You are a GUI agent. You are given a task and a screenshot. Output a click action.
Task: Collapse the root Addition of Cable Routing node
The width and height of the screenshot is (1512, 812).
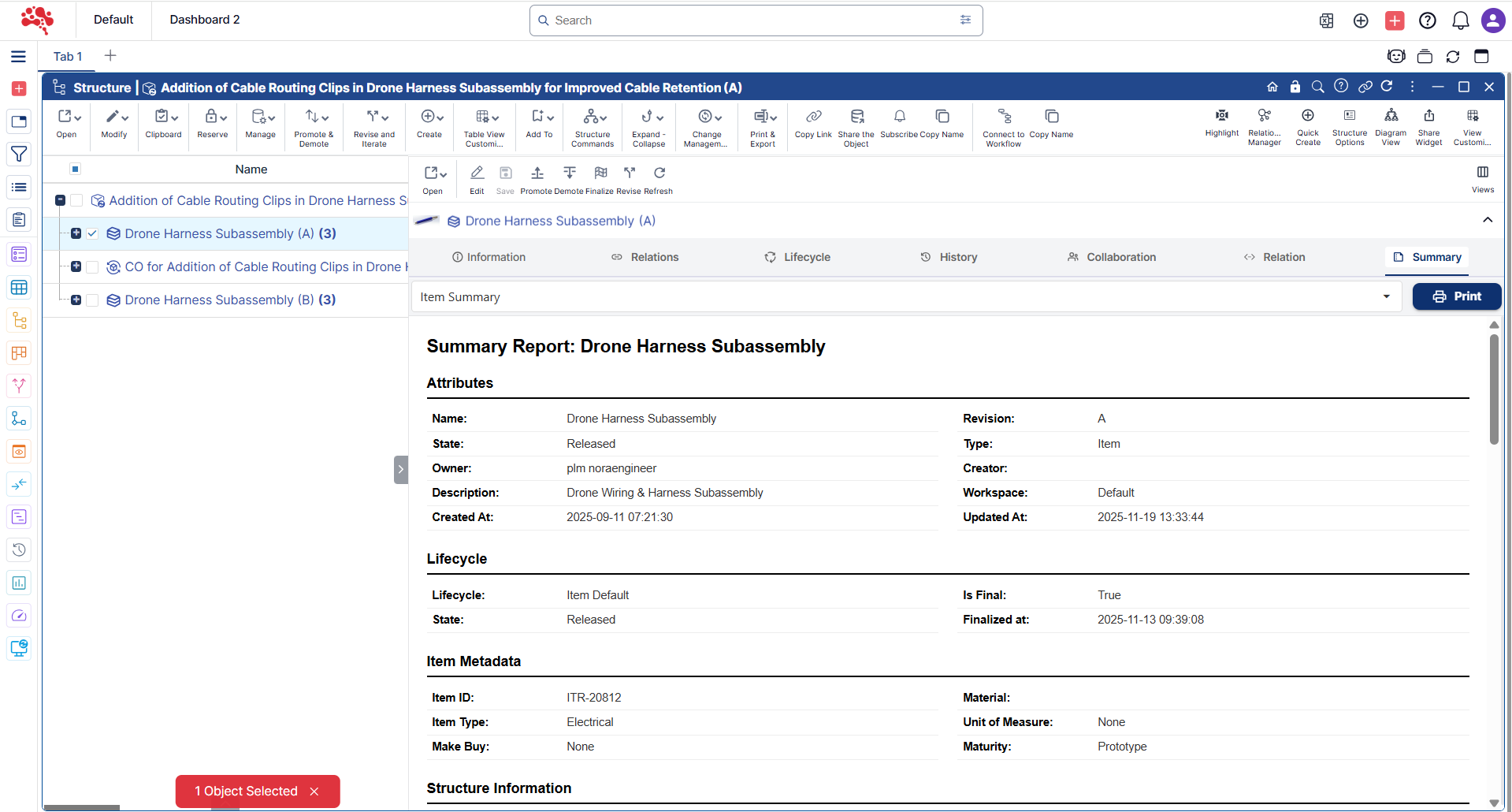[x=60, y=200]
